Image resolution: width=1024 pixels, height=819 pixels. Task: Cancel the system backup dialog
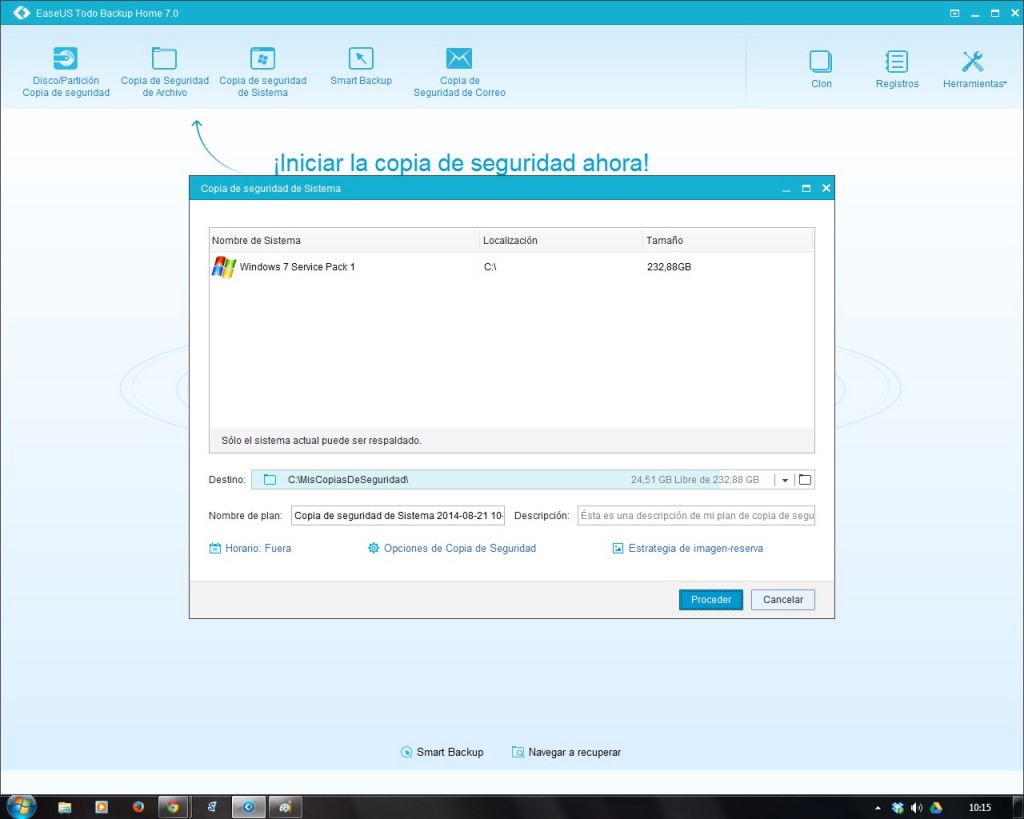pyautogui.click(x=783, y=600)
